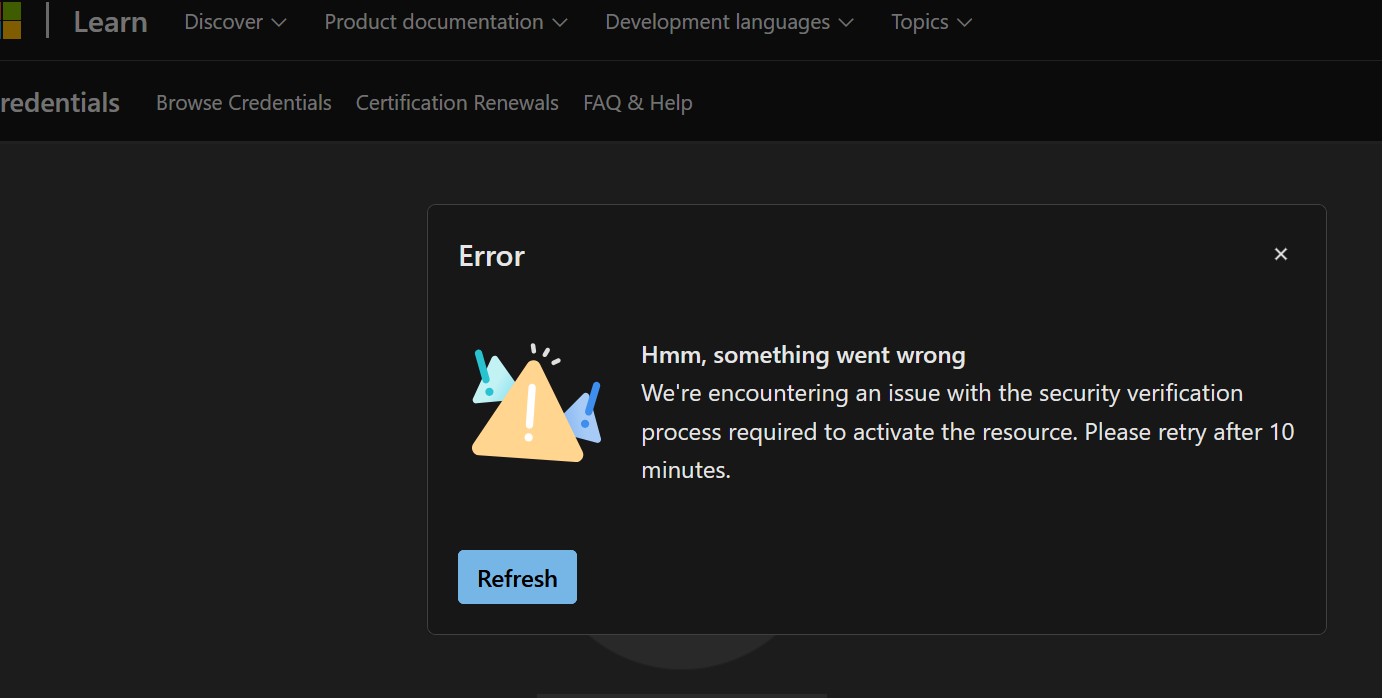Select the Credentials navigation item
1382x698 pixels.
(60, 102)
